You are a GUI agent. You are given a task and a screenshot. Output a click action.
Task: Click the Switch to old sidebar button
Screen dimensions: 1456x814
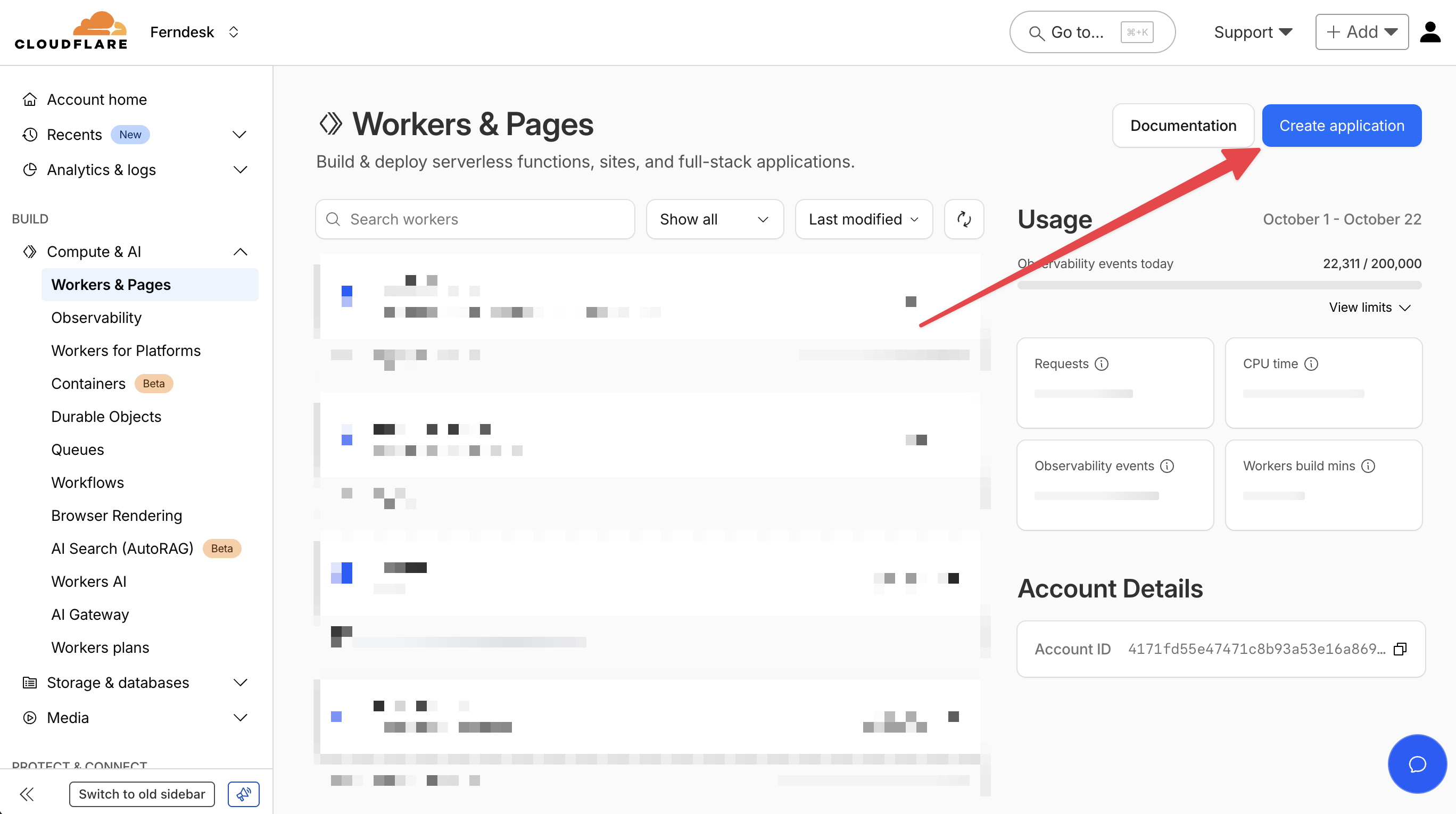pos(142,794)
